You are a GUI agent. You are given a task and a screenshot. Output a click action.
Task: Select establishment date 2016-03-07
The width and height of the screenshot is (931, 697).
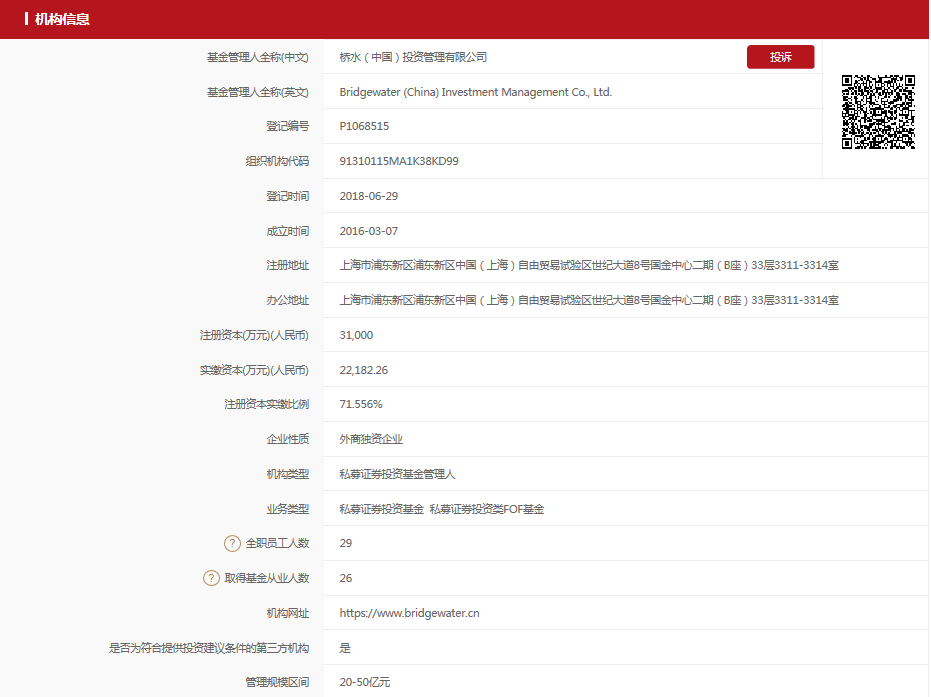tap(369, 231)
